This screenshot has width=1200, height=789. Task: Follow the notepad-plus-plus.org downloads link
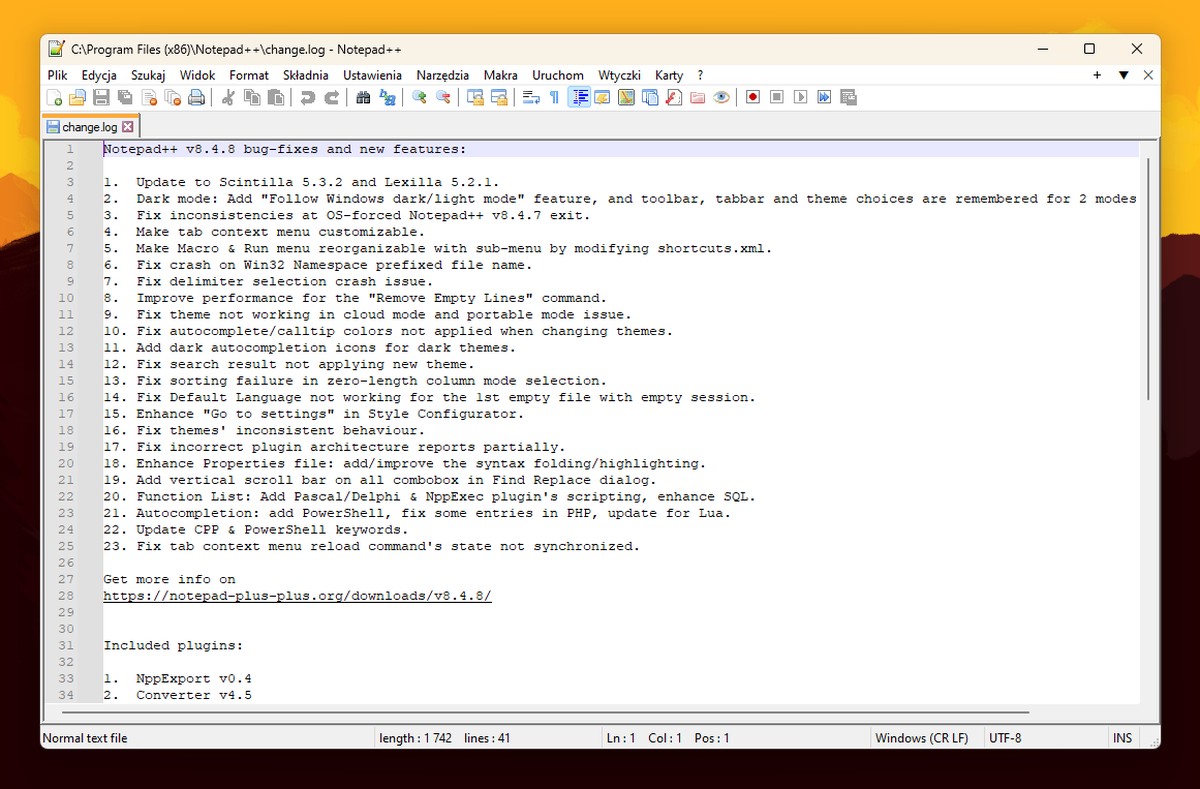[x=295, y=595]
